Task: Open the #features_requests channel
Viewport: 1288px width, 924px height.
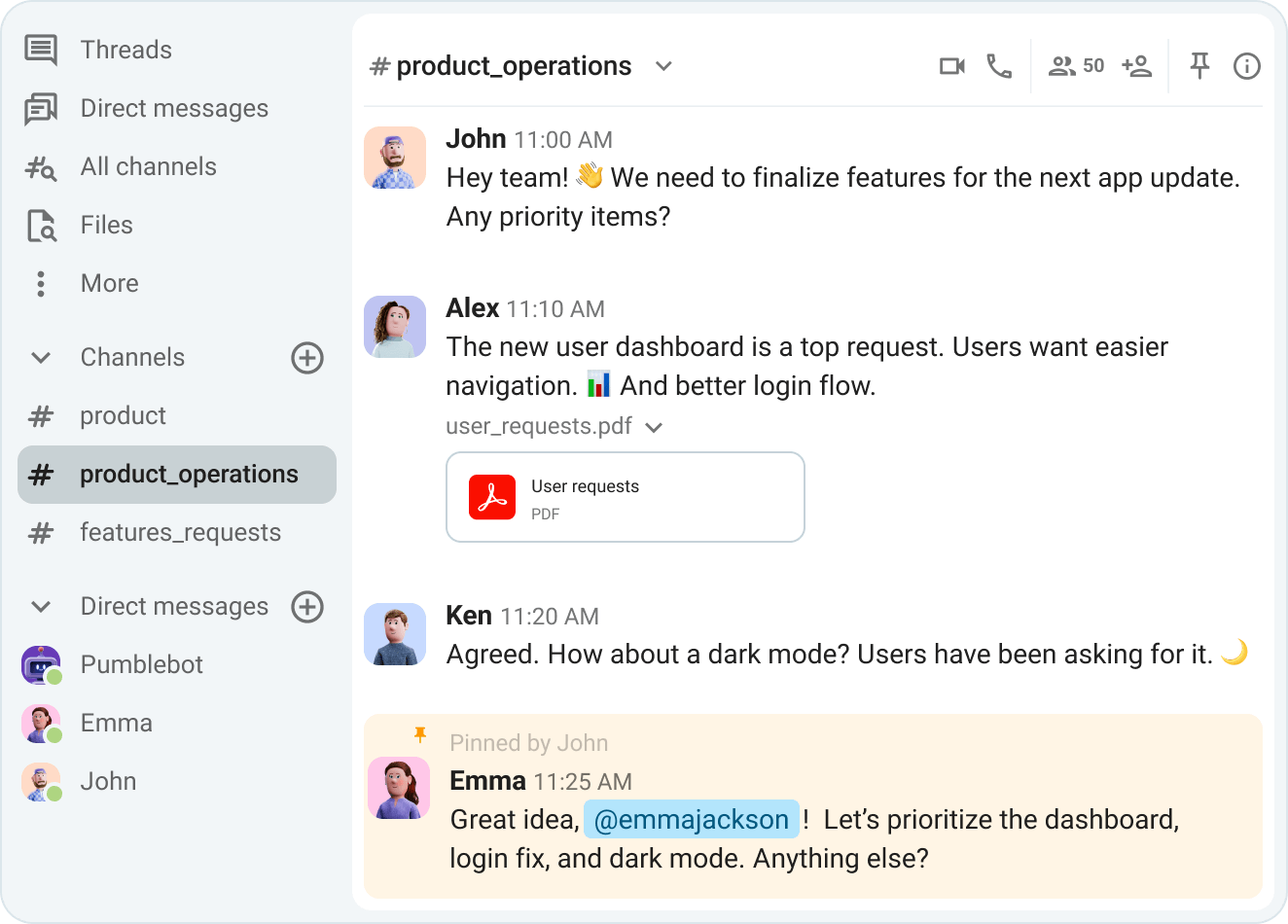Action: pyautogui.click(x=180, y=532)
